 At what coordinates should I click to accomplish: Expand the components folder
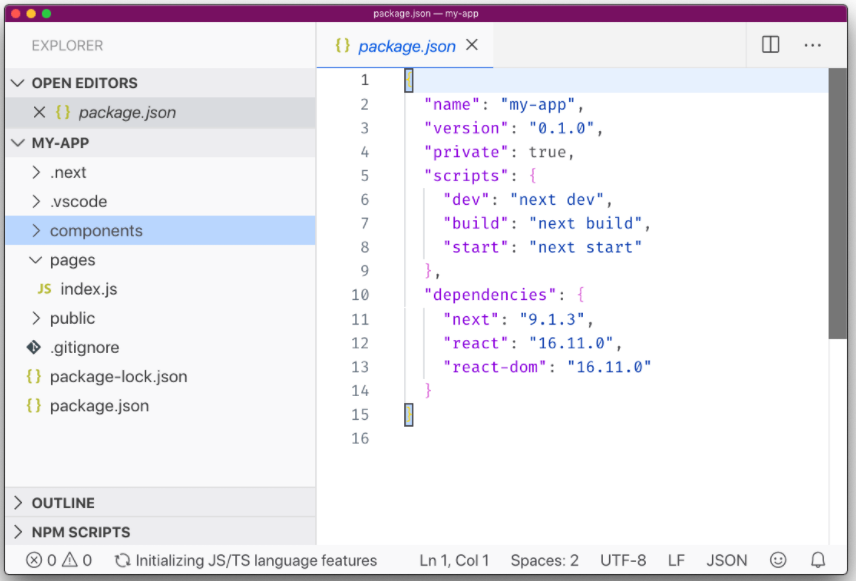[36, 230]
